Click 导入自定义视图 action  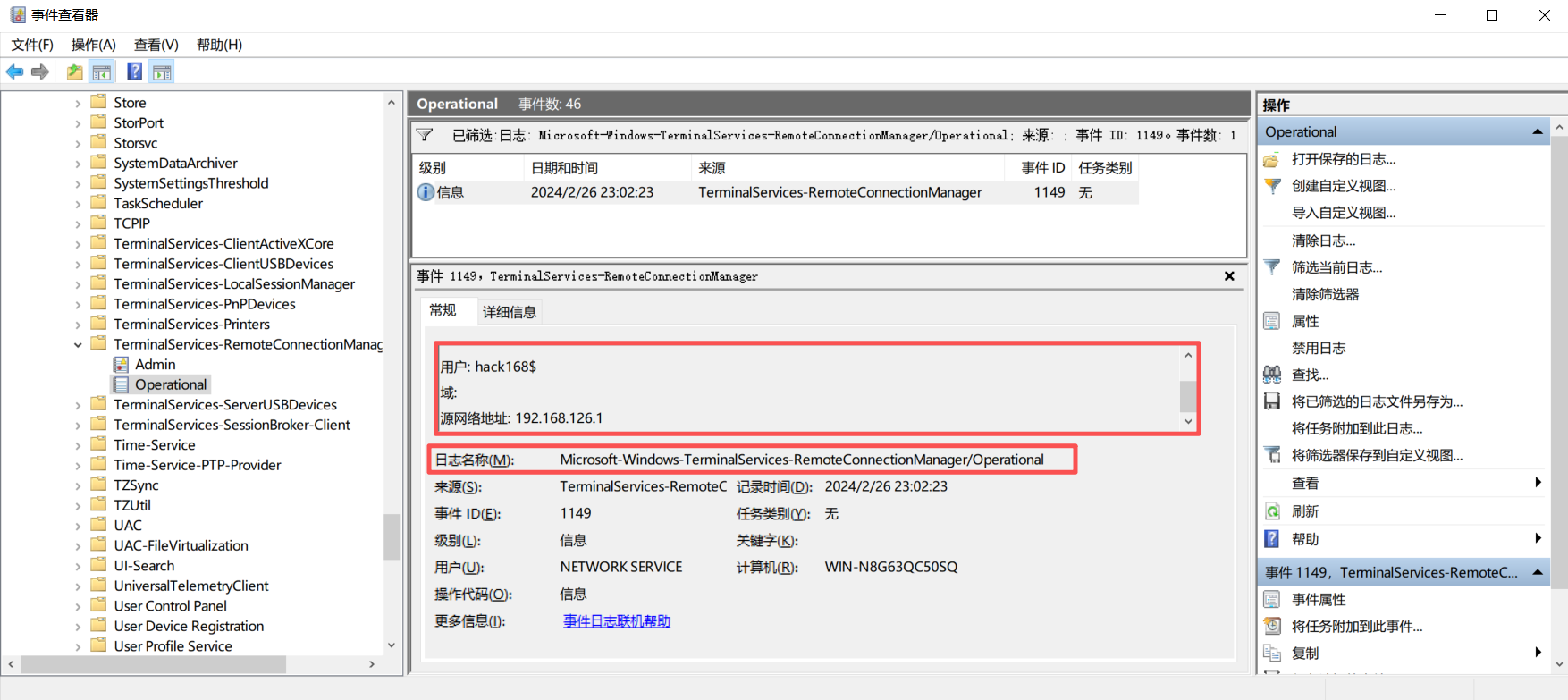click(x=1344, y=213)
